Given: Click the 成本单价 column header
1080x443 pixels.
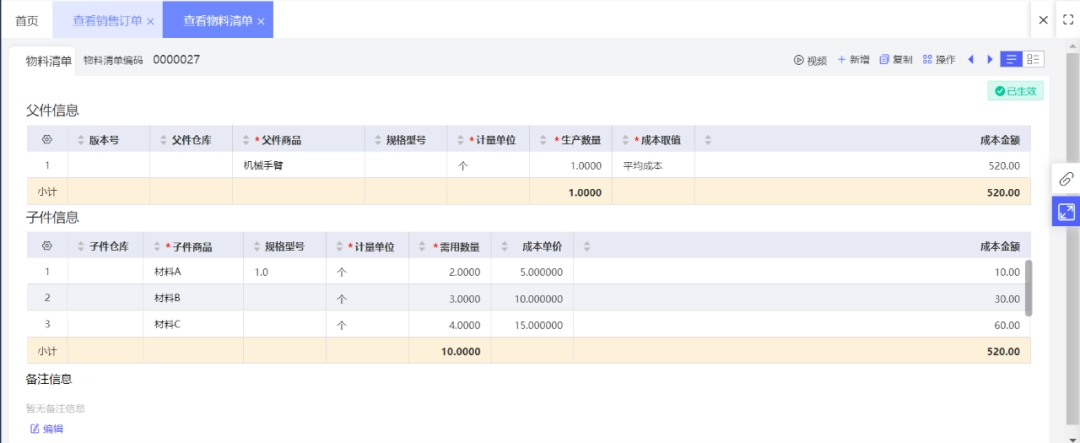Looking at the screenshot, I should [542, 246].
